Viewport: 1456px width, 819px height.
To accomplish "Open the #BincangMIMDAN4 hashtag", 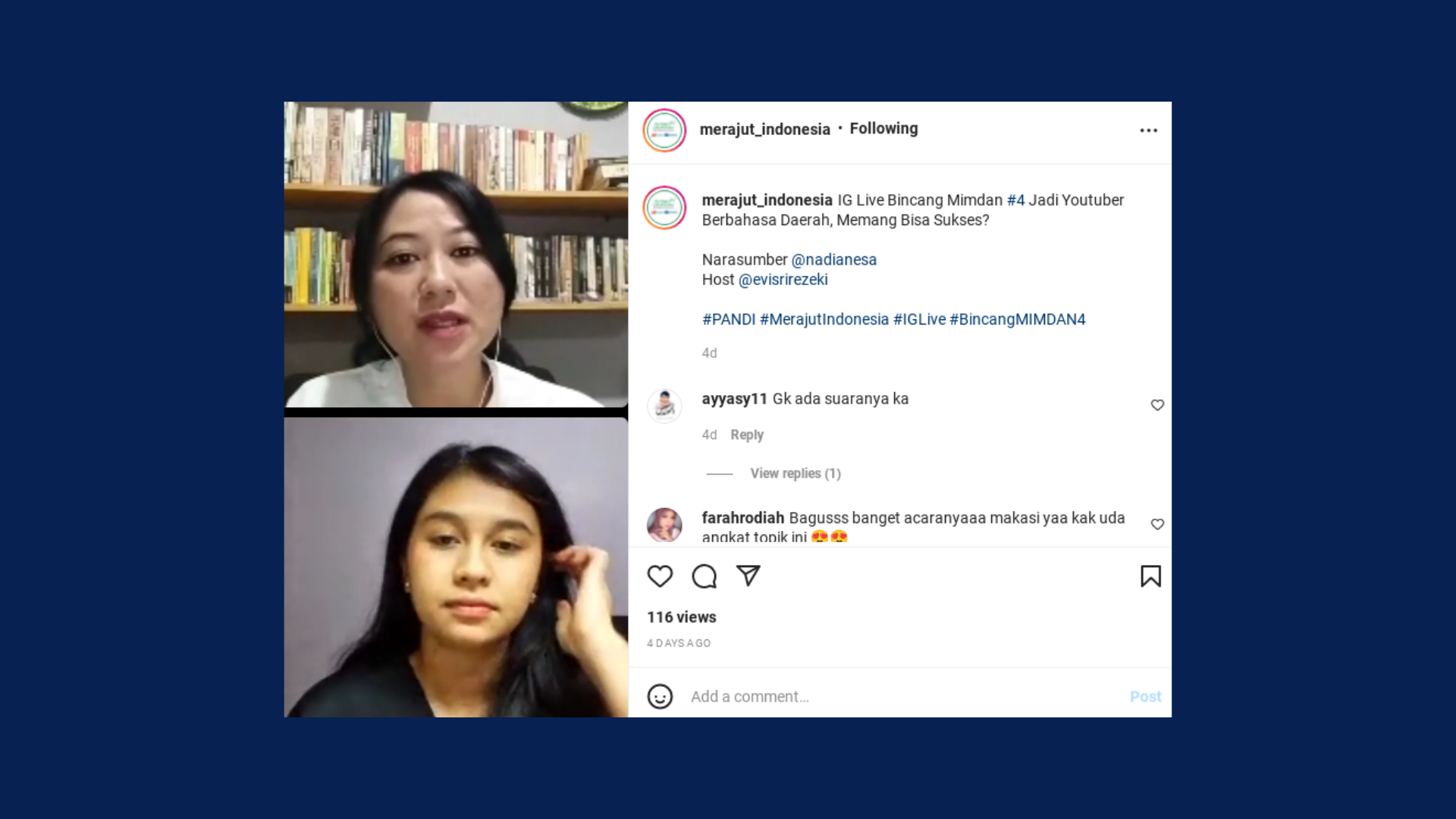I will pyautogui.click(x=1017, y=319).
